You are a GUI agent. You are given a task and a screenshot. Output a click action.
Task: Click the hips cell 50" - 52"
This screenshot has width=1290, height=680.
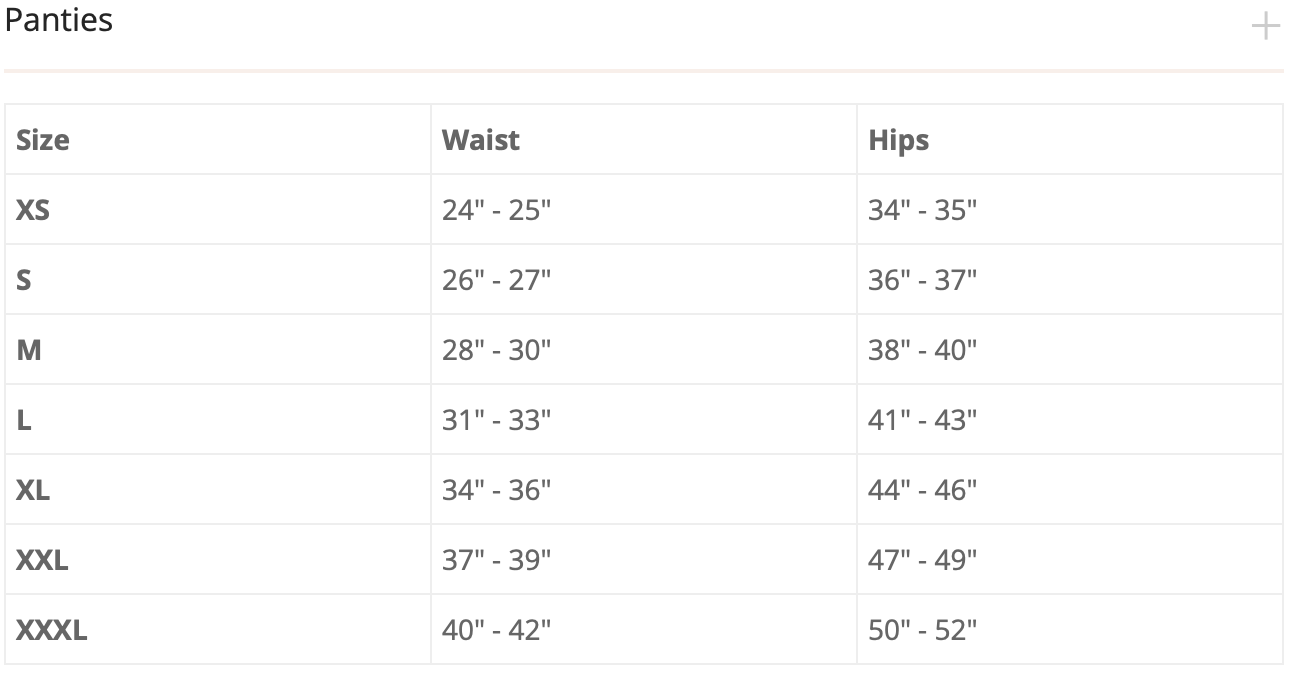923,630
